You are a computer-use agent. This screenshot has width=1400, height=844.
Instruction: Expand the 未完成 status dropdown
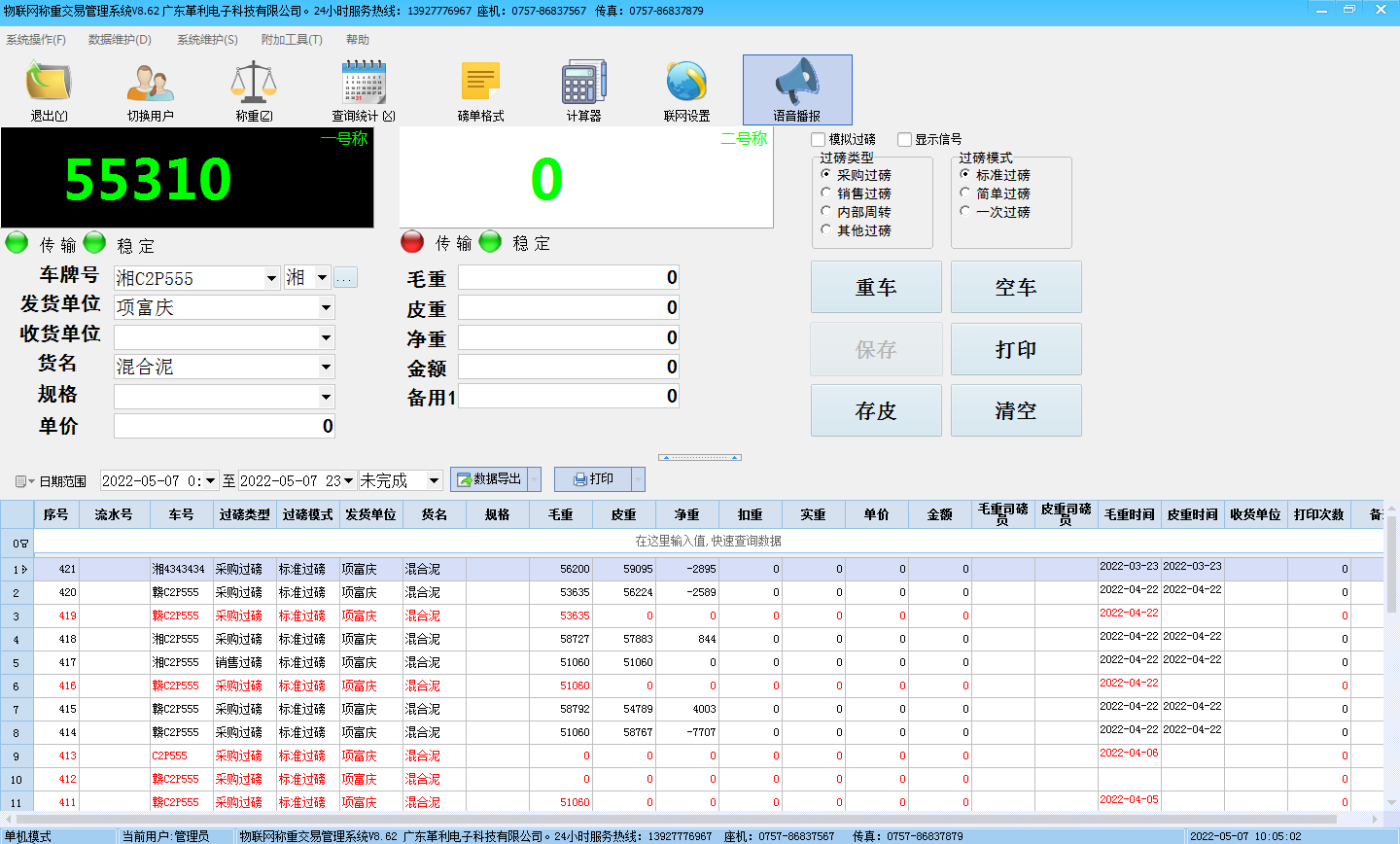click(434, 480)
